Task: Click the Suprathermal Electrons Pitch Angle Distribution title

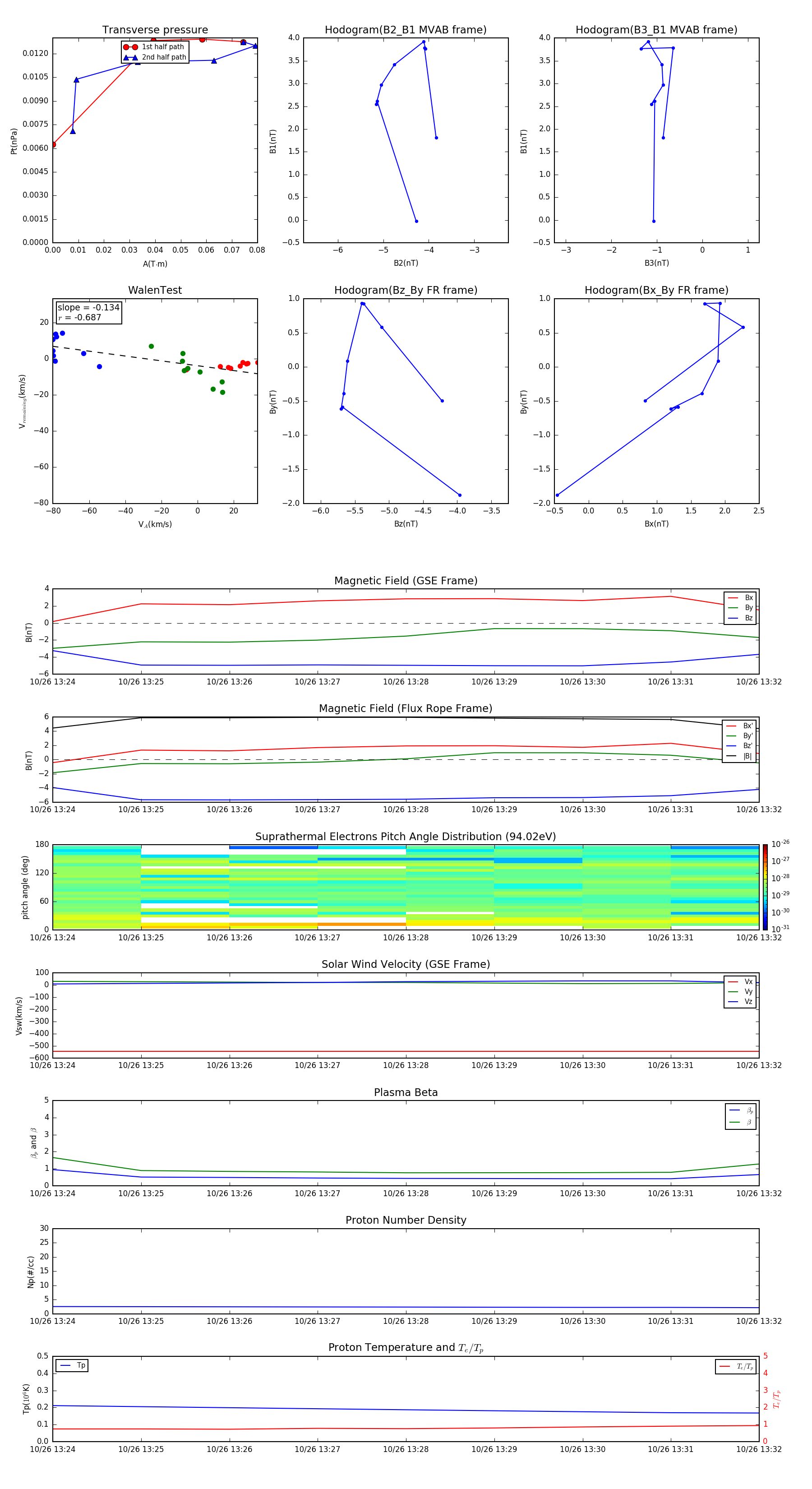Action: pyautogui.click(x=406, y=837)
